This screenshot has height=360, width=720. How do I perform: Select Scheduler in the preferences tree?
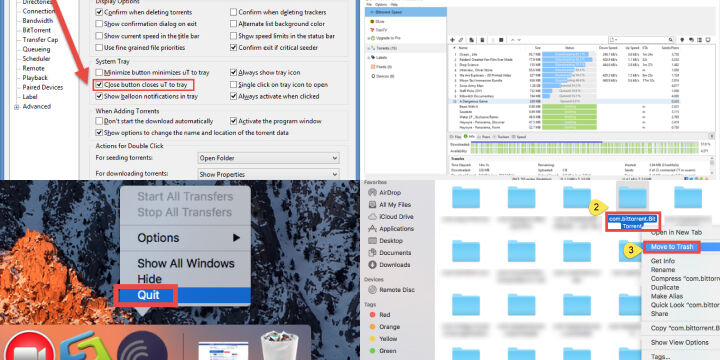pos(37,59)
